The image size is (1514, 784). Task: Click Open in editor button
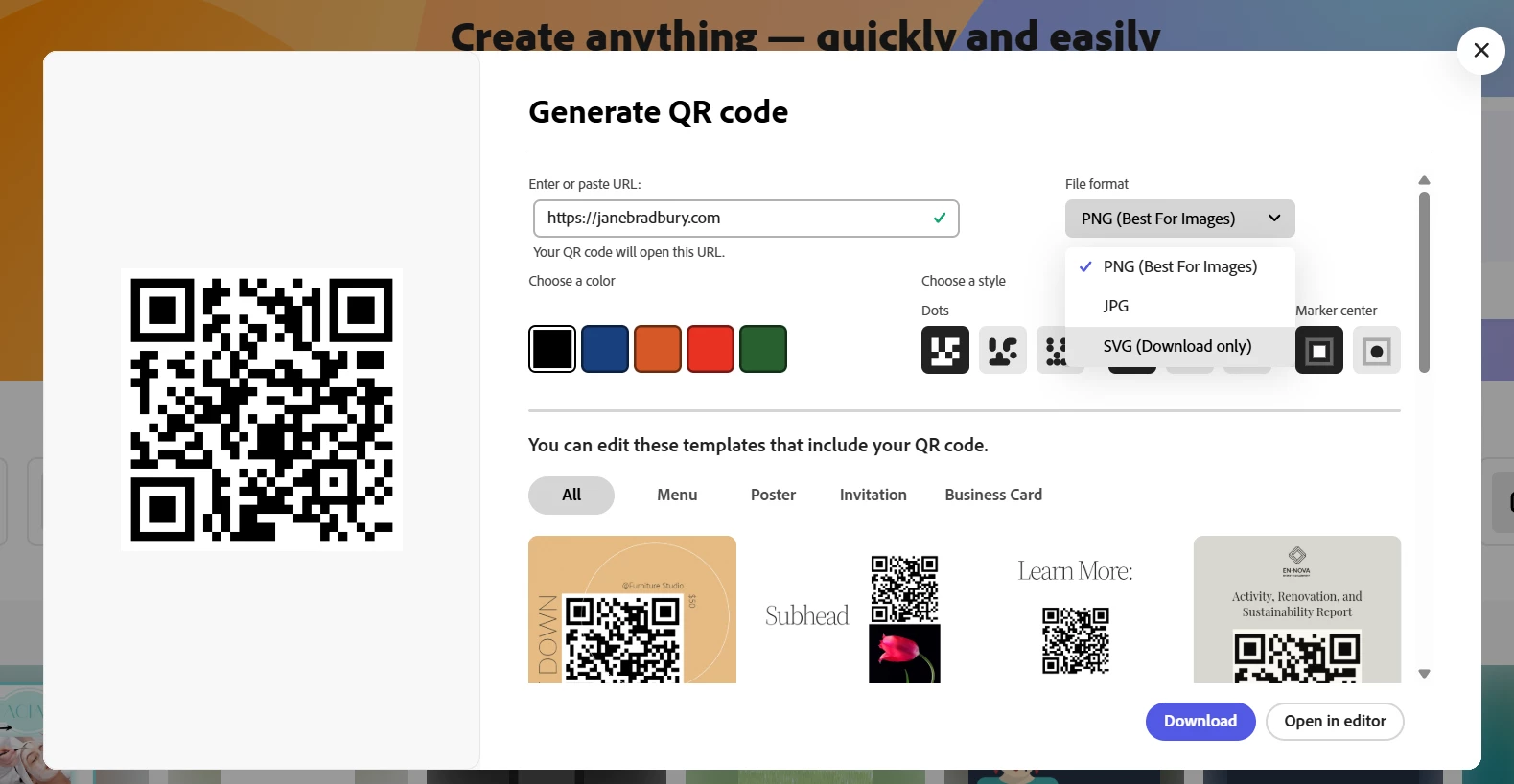click(x=1336, y=722)
